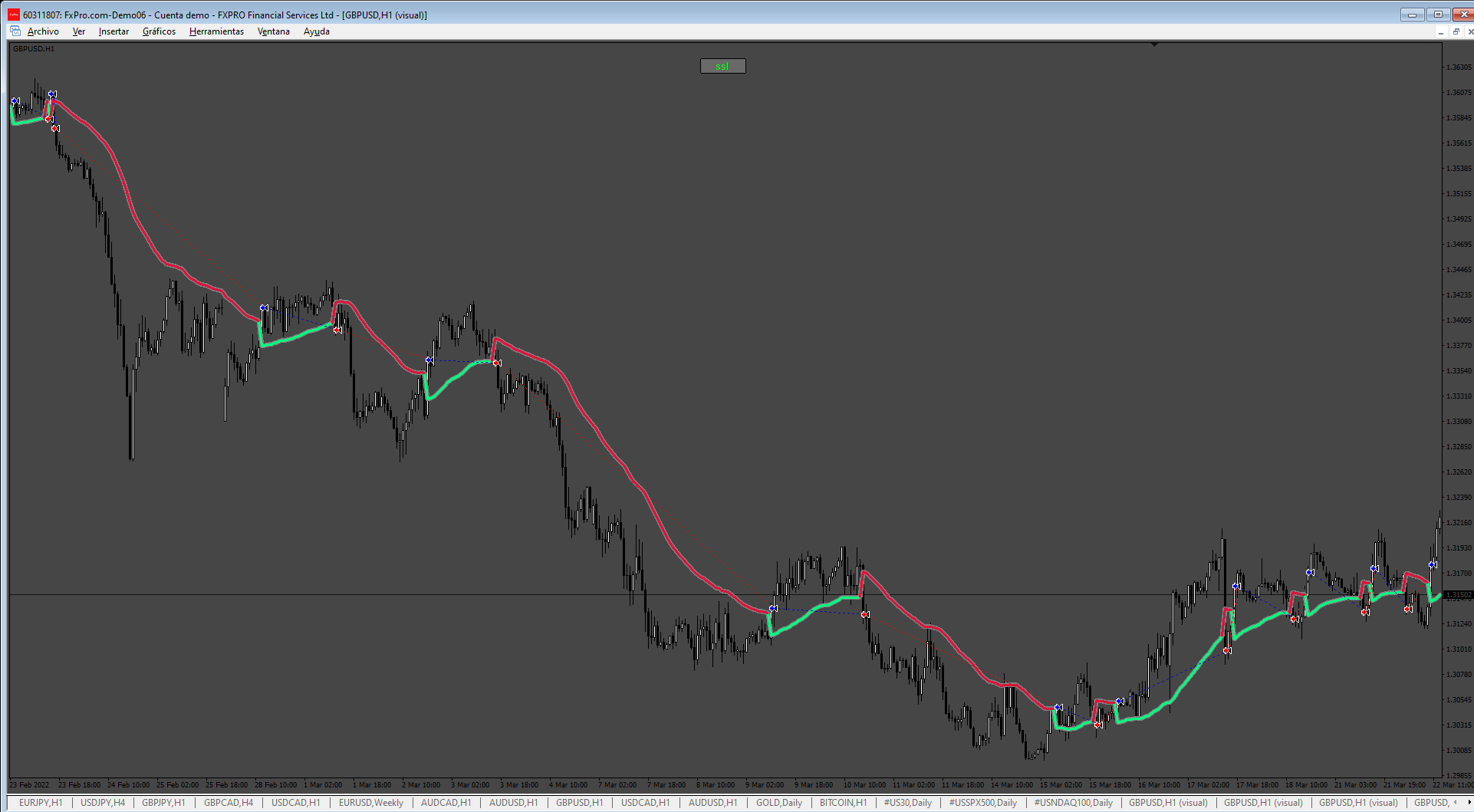This screenshot has height=812, width=1474.
Task: Open the Insertar menu
Action: coord(114,31)
